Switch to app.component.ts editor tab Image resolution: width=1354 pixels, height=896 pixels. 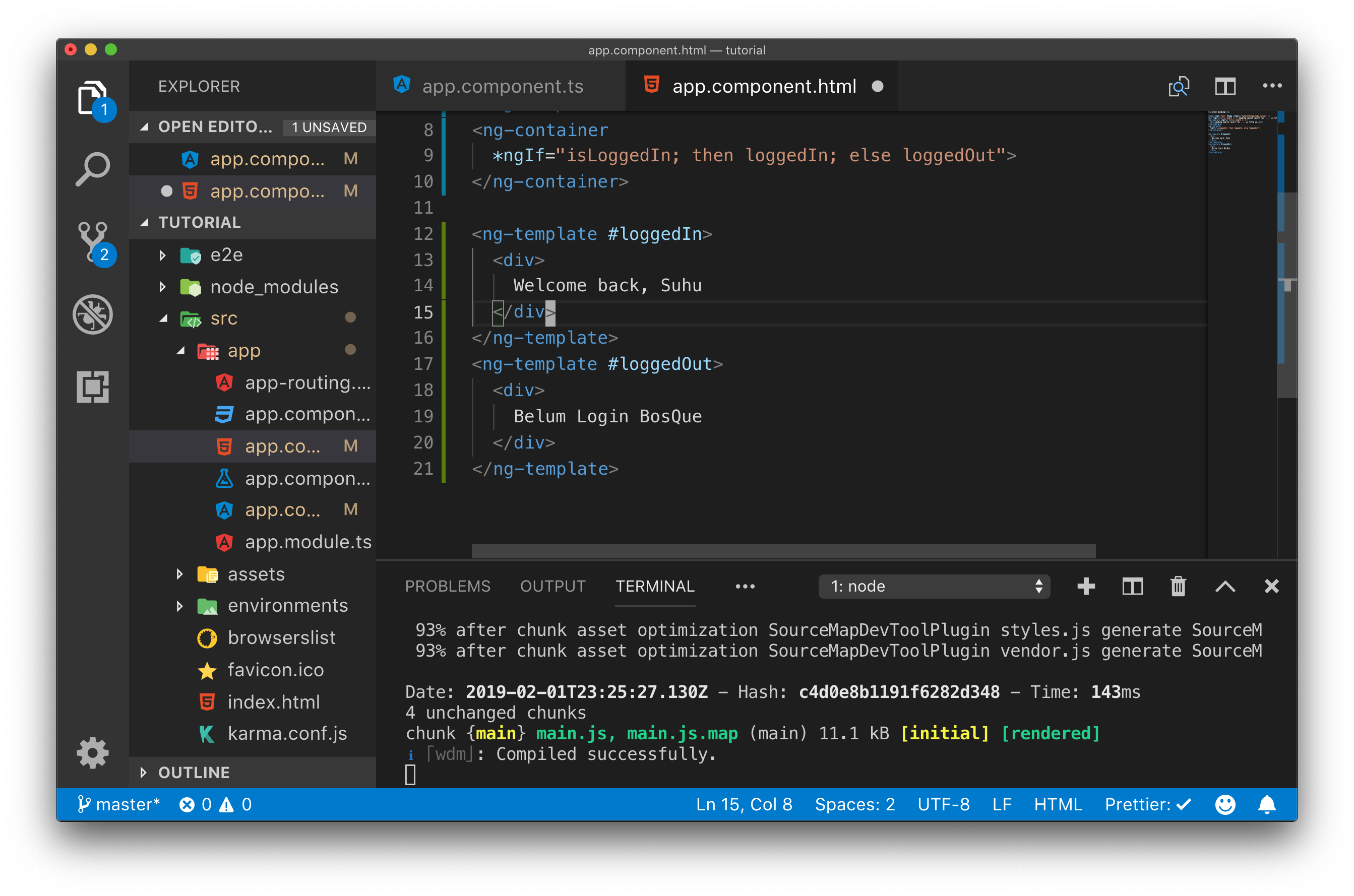(501, 86)
